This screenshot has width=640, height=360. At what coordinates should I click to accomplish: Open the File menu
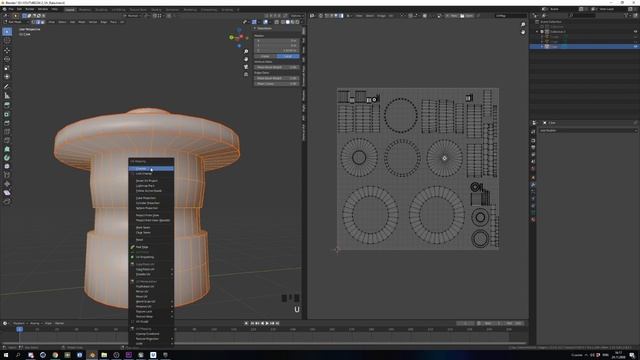(11, 9)
